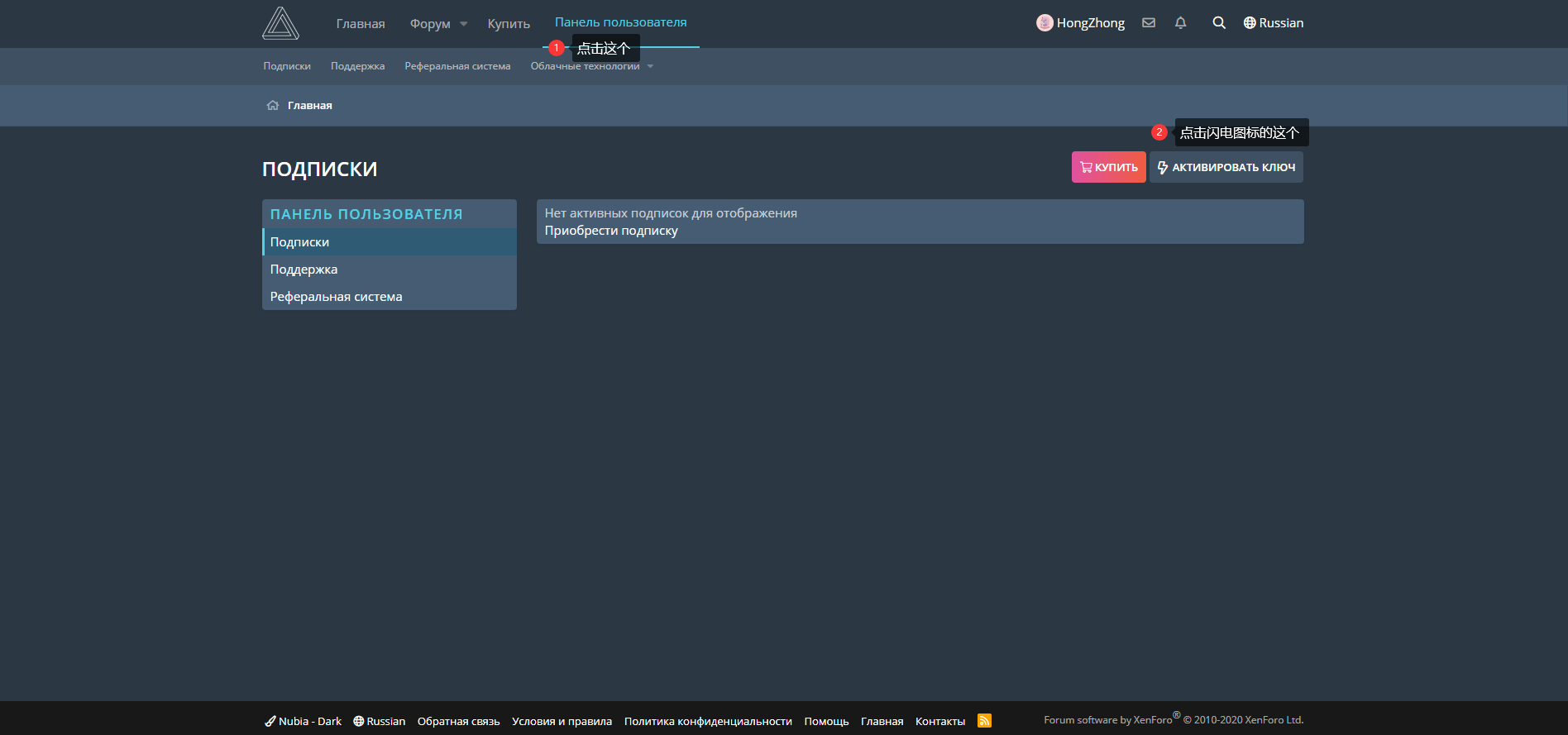Image resolution: width=1568 pixels, height=735 pixels.
Task: Click the RSS feed icon in footer
Action: [984, 721]
